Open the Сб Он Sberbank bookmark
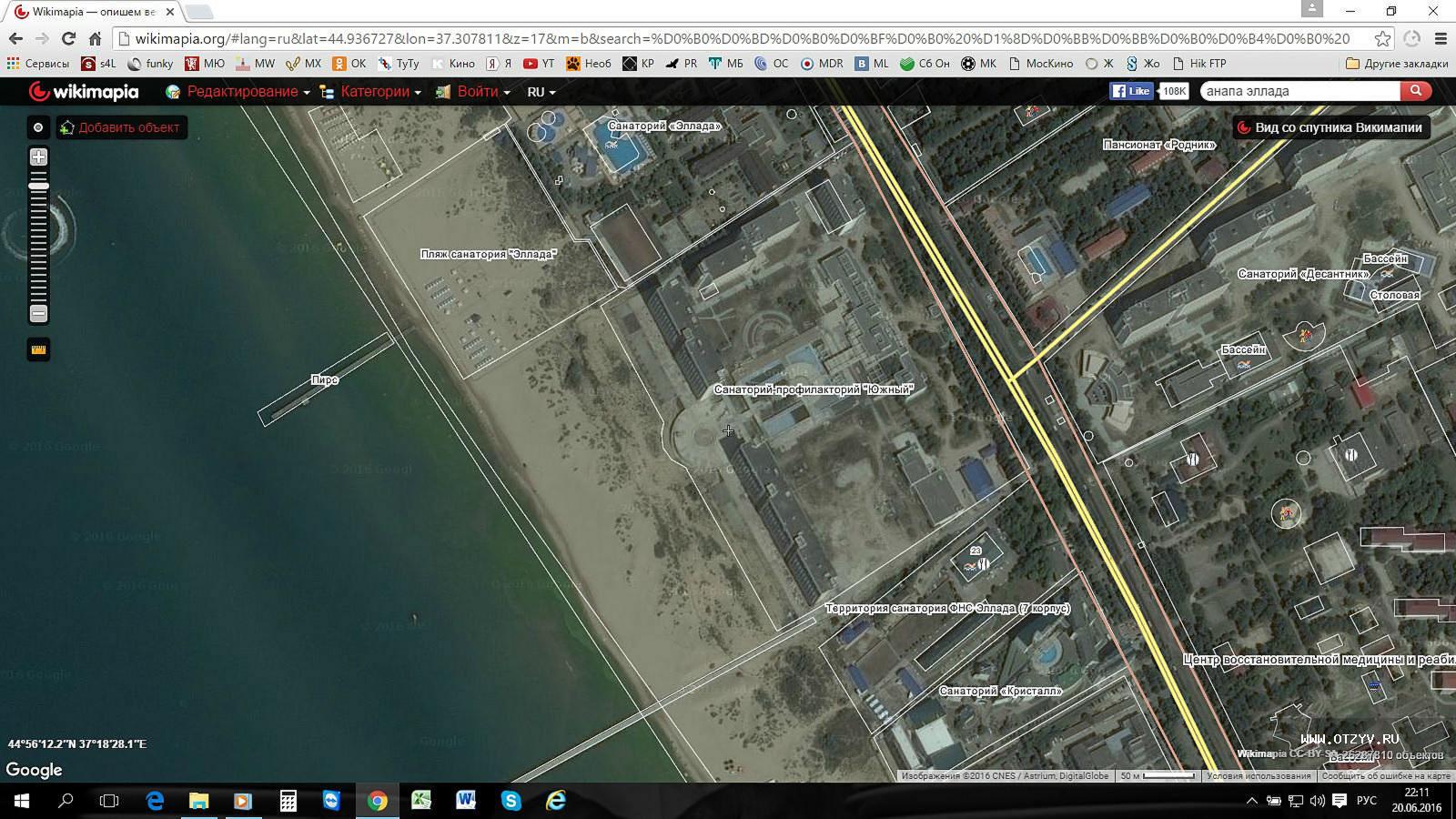This screenshot has height=819, width=1456. point(925,64)
